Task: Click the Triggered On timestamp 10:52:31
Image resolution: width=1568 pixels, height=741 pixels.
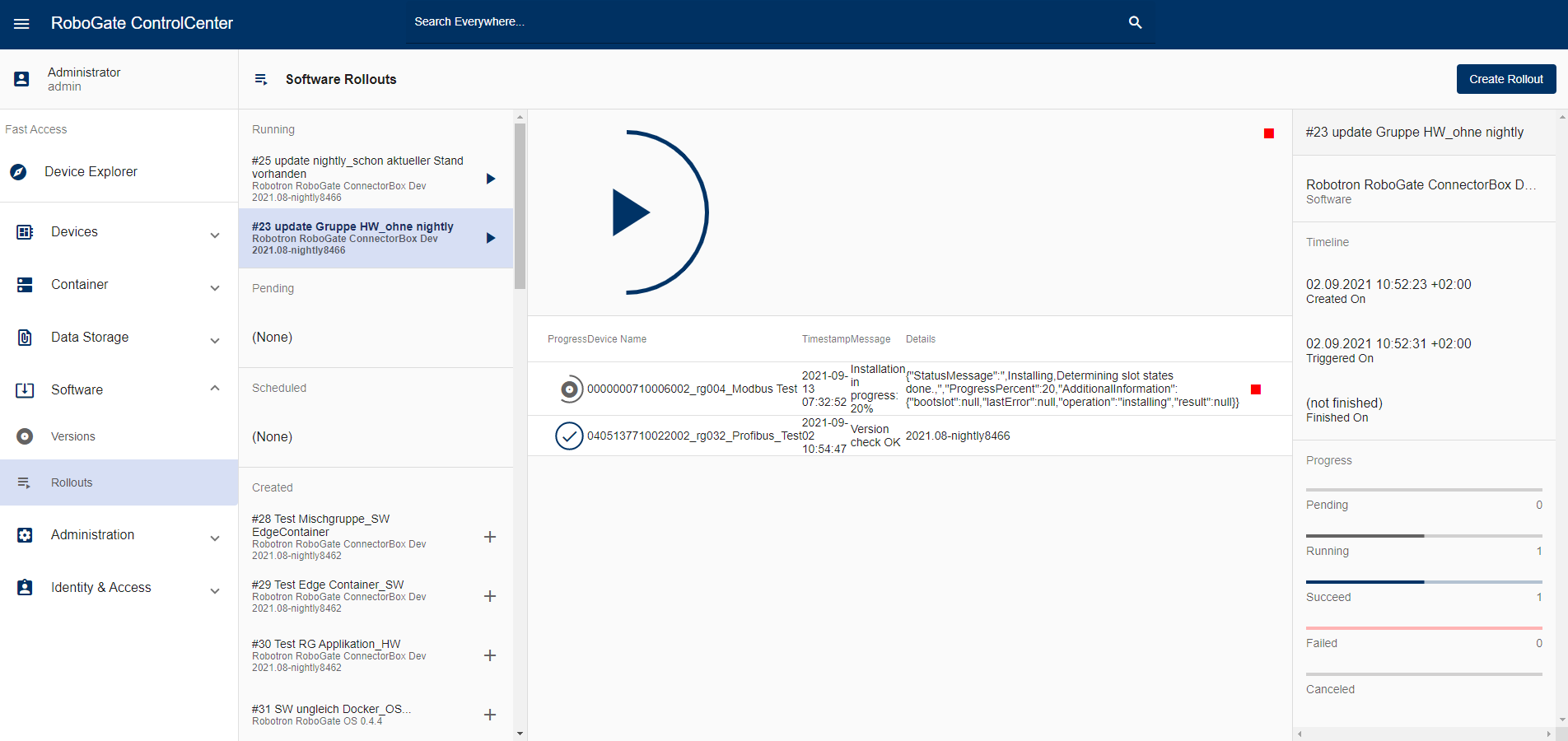Action: click(x=1388, y=344)
